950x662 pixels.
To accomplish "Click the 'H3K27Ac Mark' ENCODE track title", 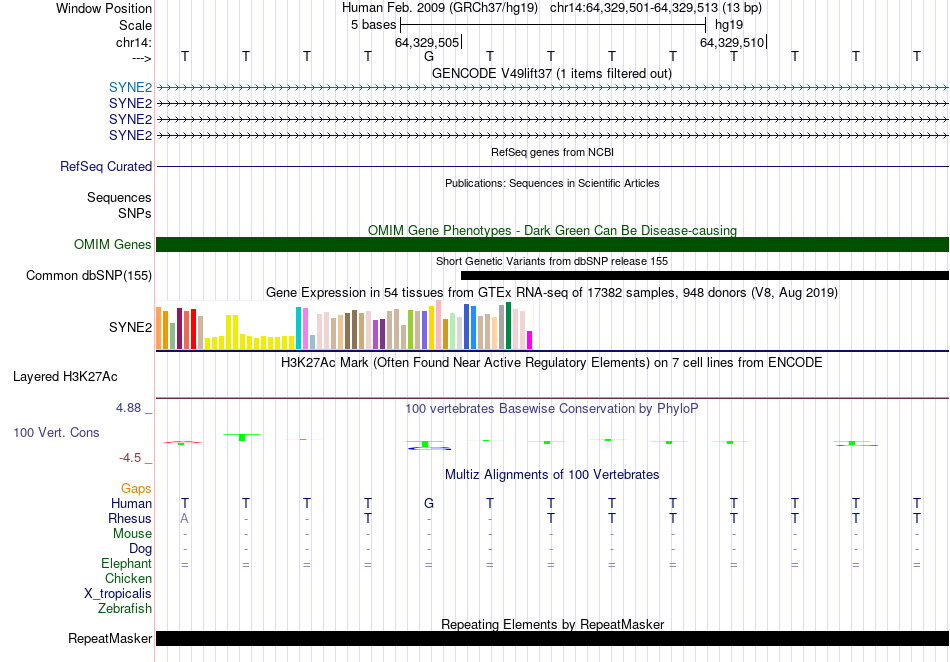I will point(552,363).
